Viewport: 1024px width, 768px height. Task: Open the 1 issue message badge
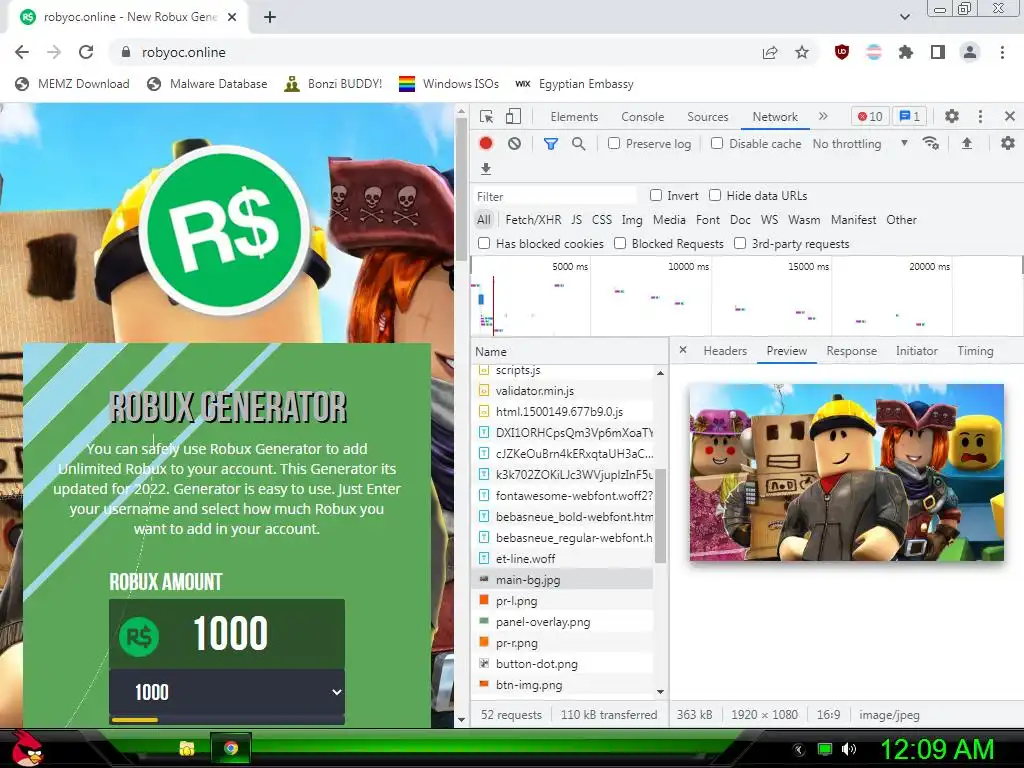910,117
